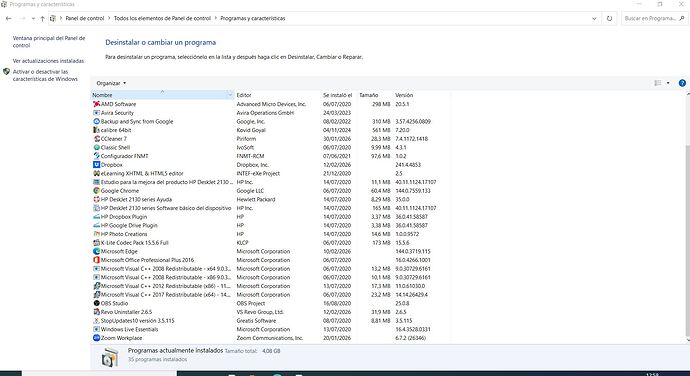Click the Configurador FNMT icon

pos(96,156)
